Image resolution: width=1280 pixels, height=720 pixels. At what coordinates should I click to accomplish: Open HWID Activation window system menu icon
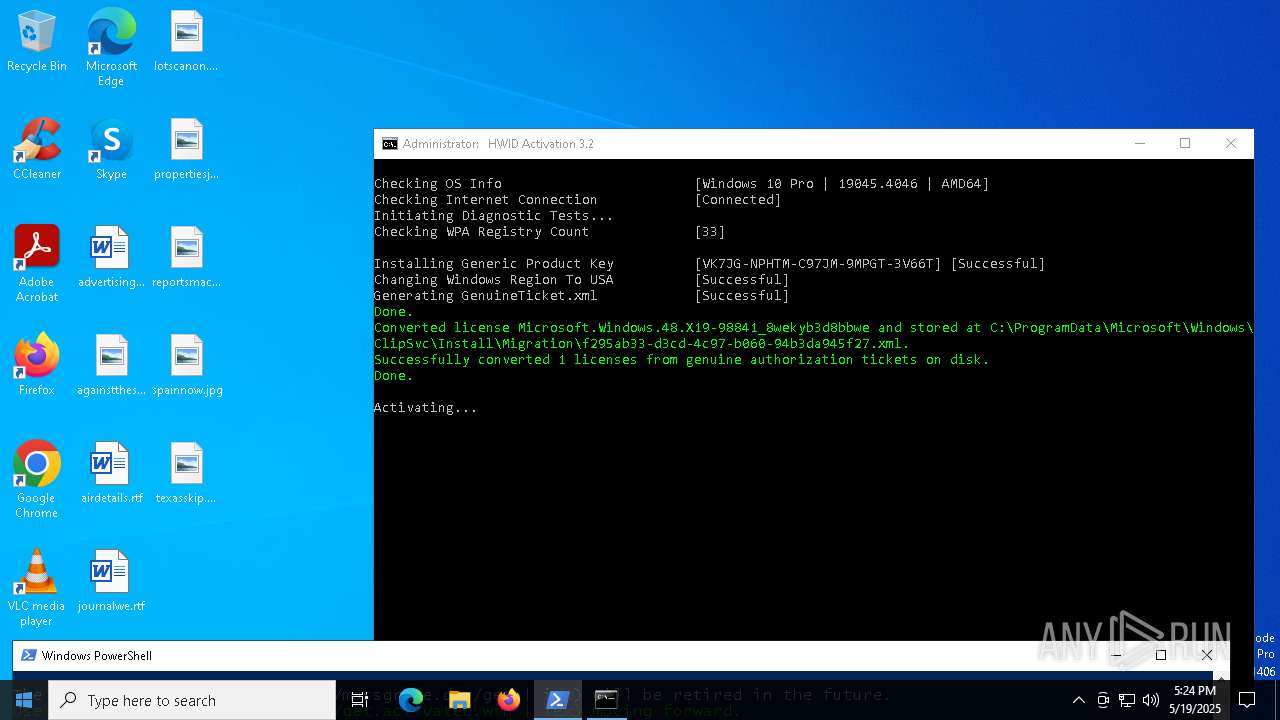tap(390, 144)
